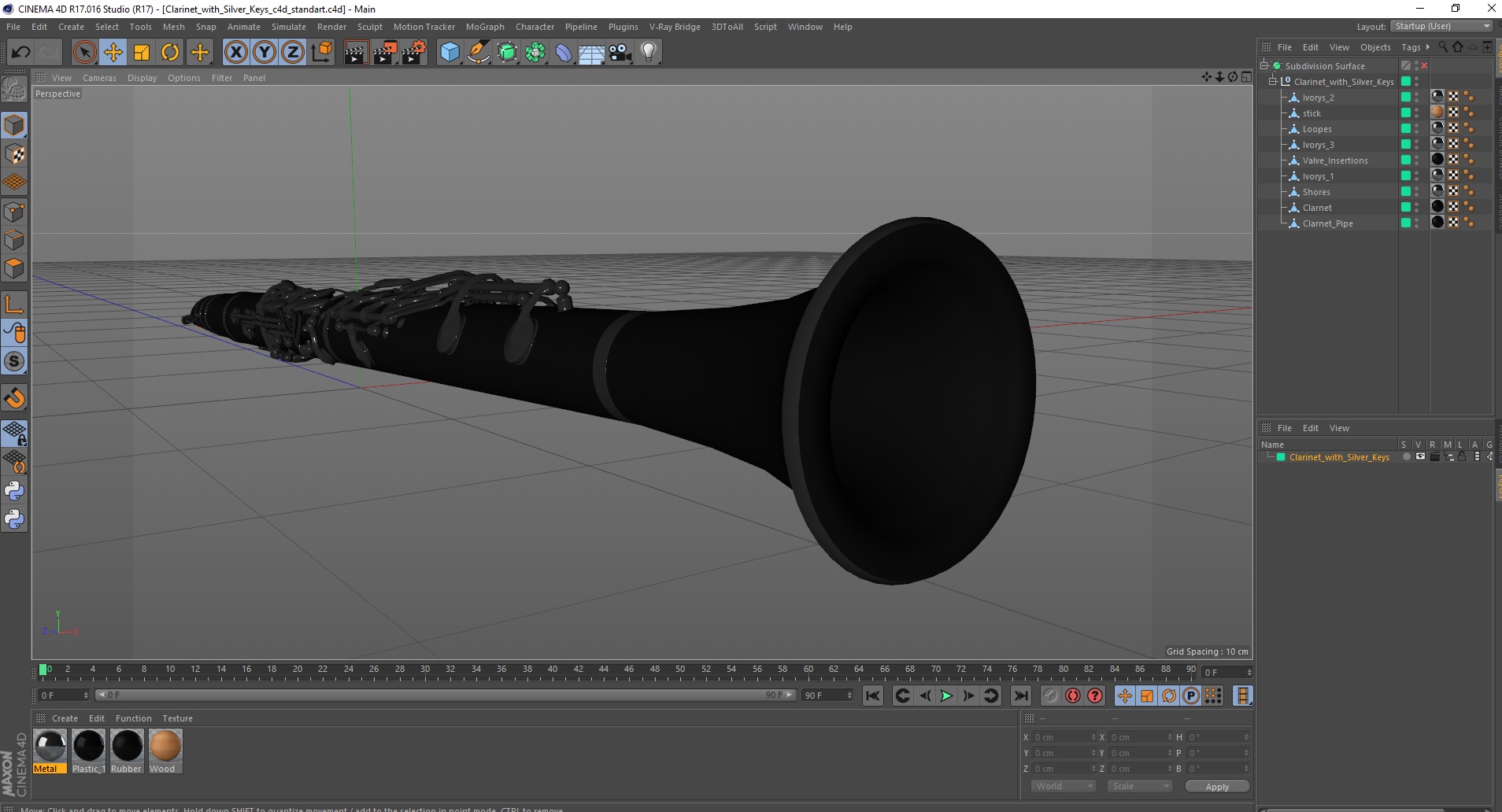This screenshot has height=812, width=1502.
Task: Click the magnet tool icon
Action: pyautogui.click(x=14, y=398)
